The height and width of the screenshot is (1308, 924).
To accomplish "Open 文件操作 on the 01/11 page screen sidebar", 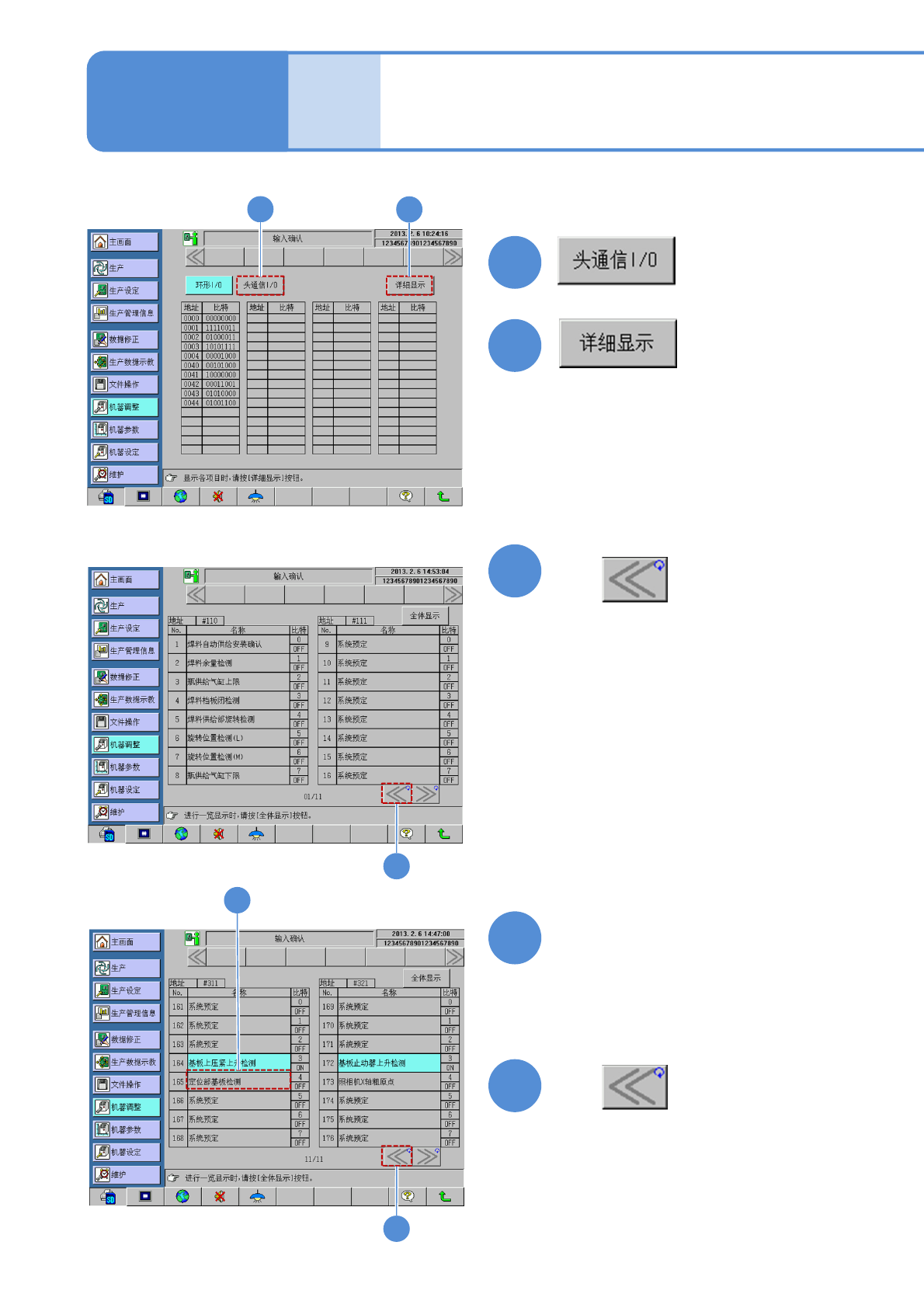I will (125, 722).
